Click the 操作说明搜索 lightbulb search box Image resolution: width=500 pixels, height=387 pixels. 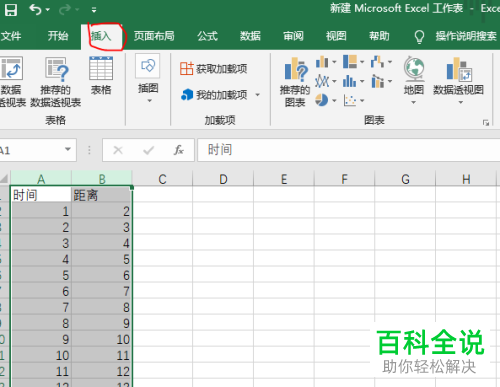455,36
